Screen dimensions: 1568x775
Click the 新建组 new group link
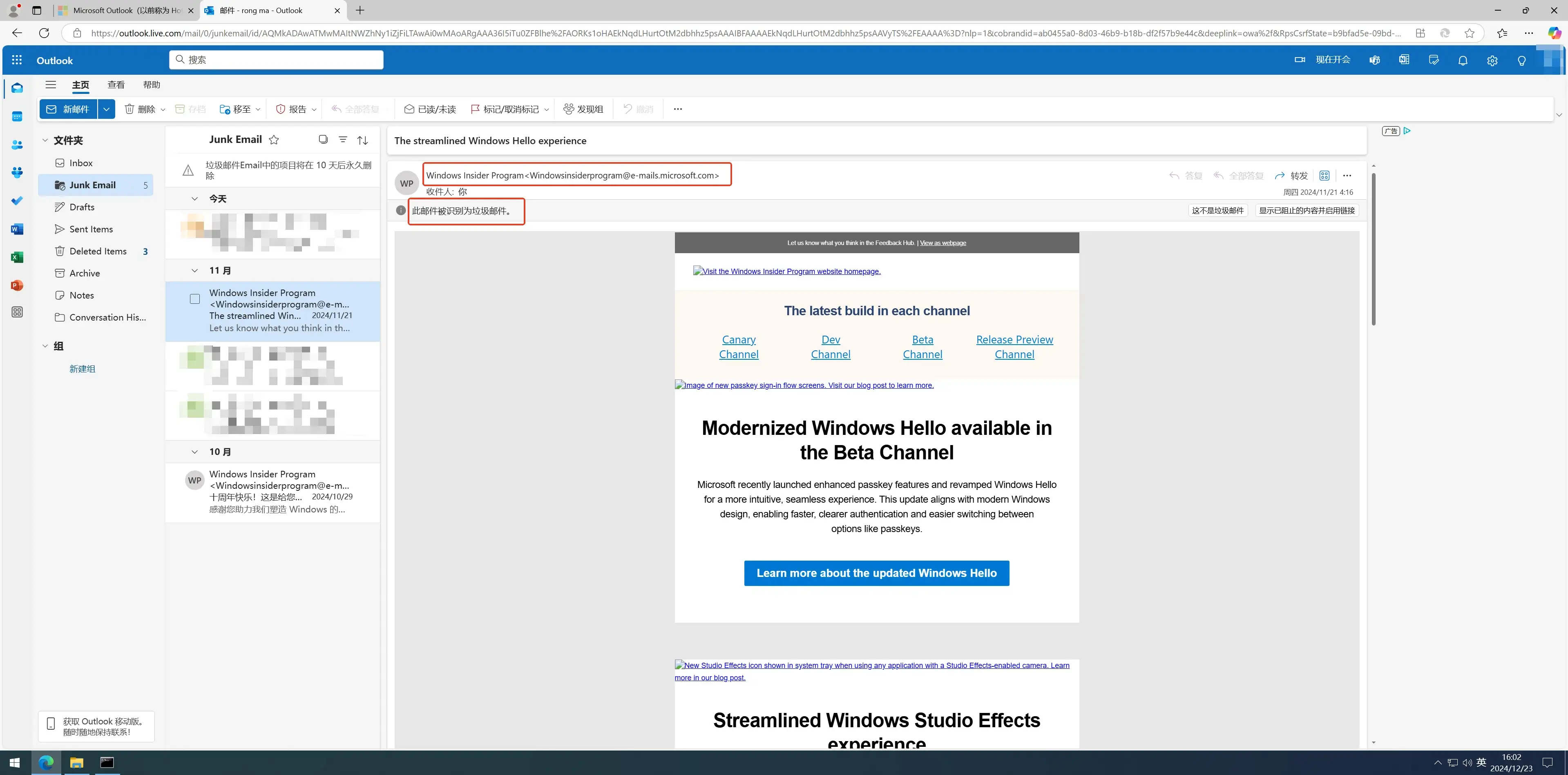point(82,369)
